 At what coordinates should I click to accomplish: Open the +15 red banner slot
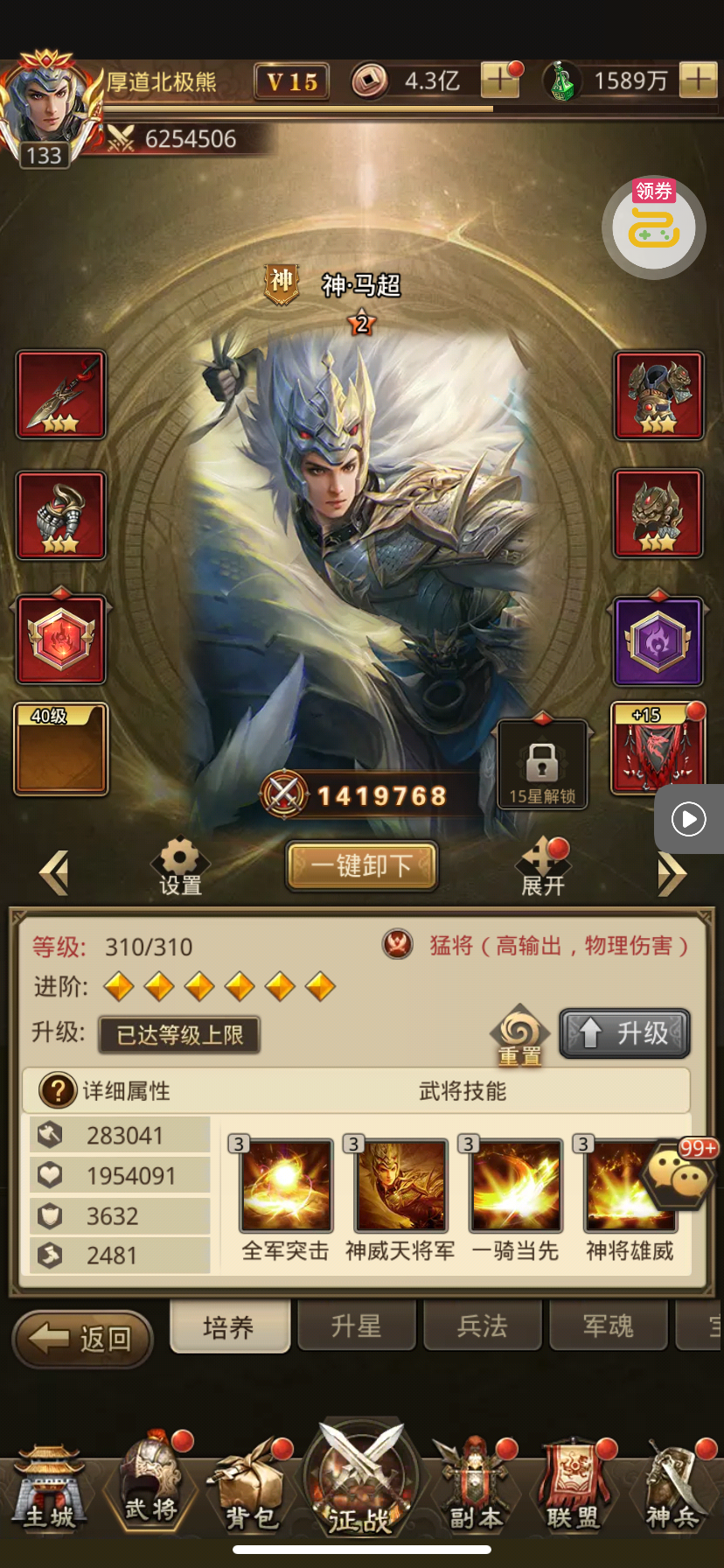(x=658, y=748)
